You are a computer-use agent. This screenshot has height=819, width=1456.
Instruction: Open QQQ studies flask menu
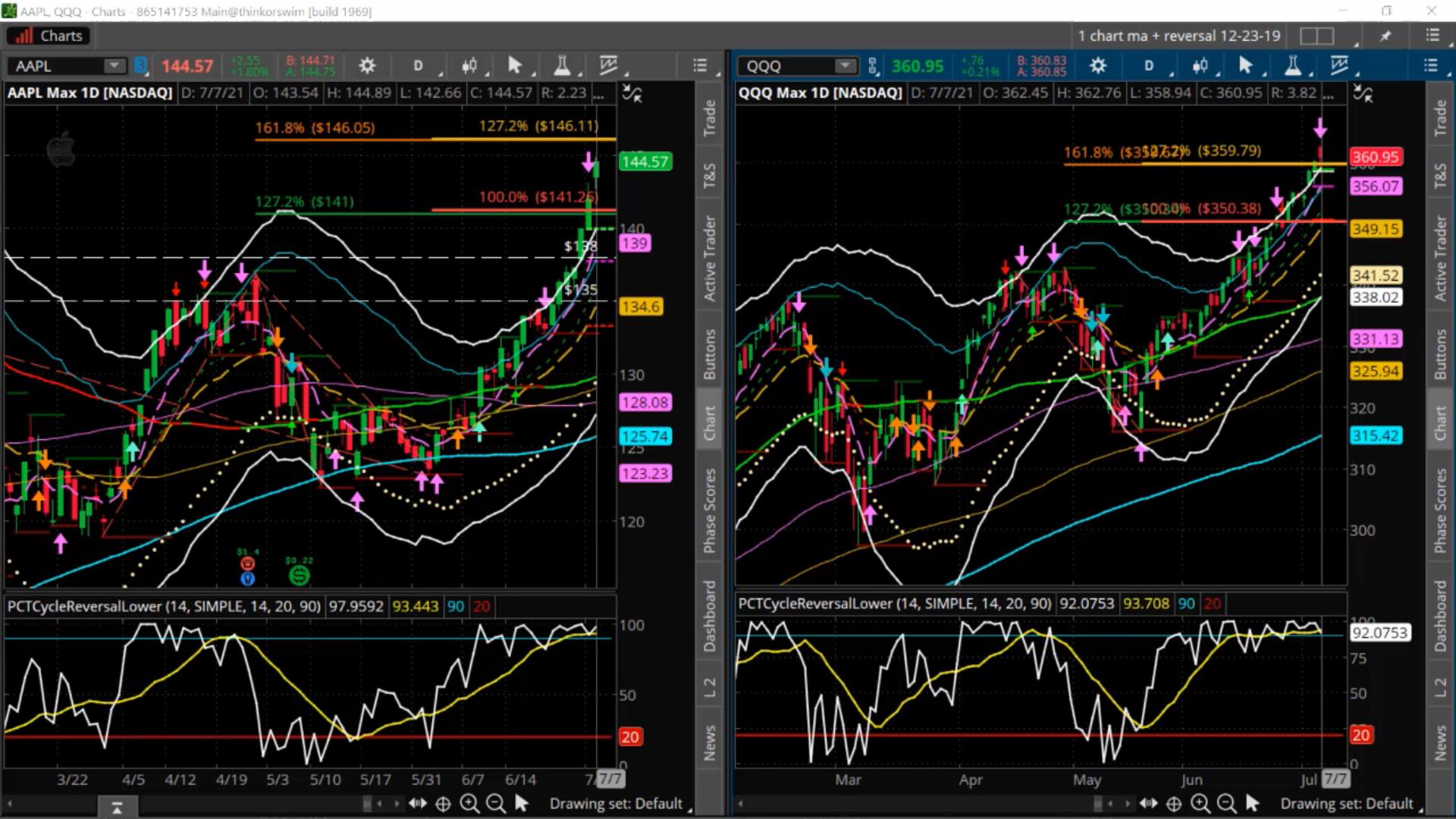pos(1292,66)
